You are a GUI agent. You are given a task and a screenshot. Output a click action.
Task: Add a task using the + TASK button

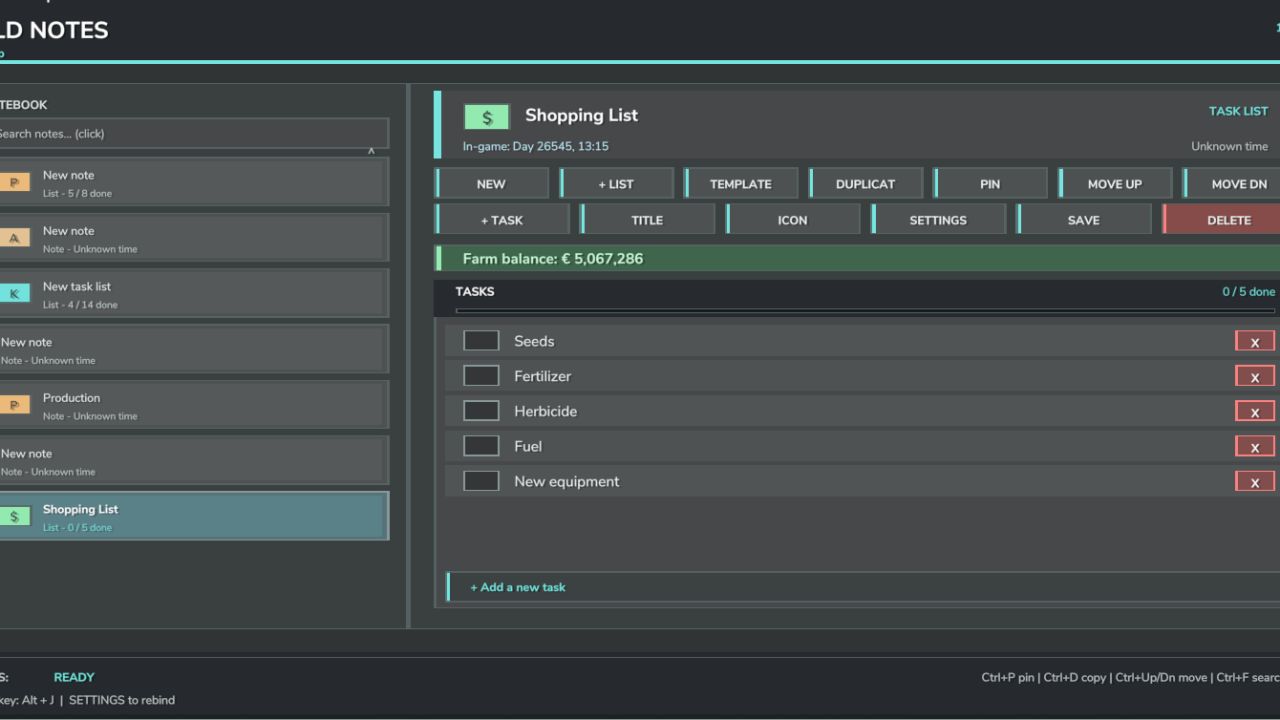[x=502, y=220]
